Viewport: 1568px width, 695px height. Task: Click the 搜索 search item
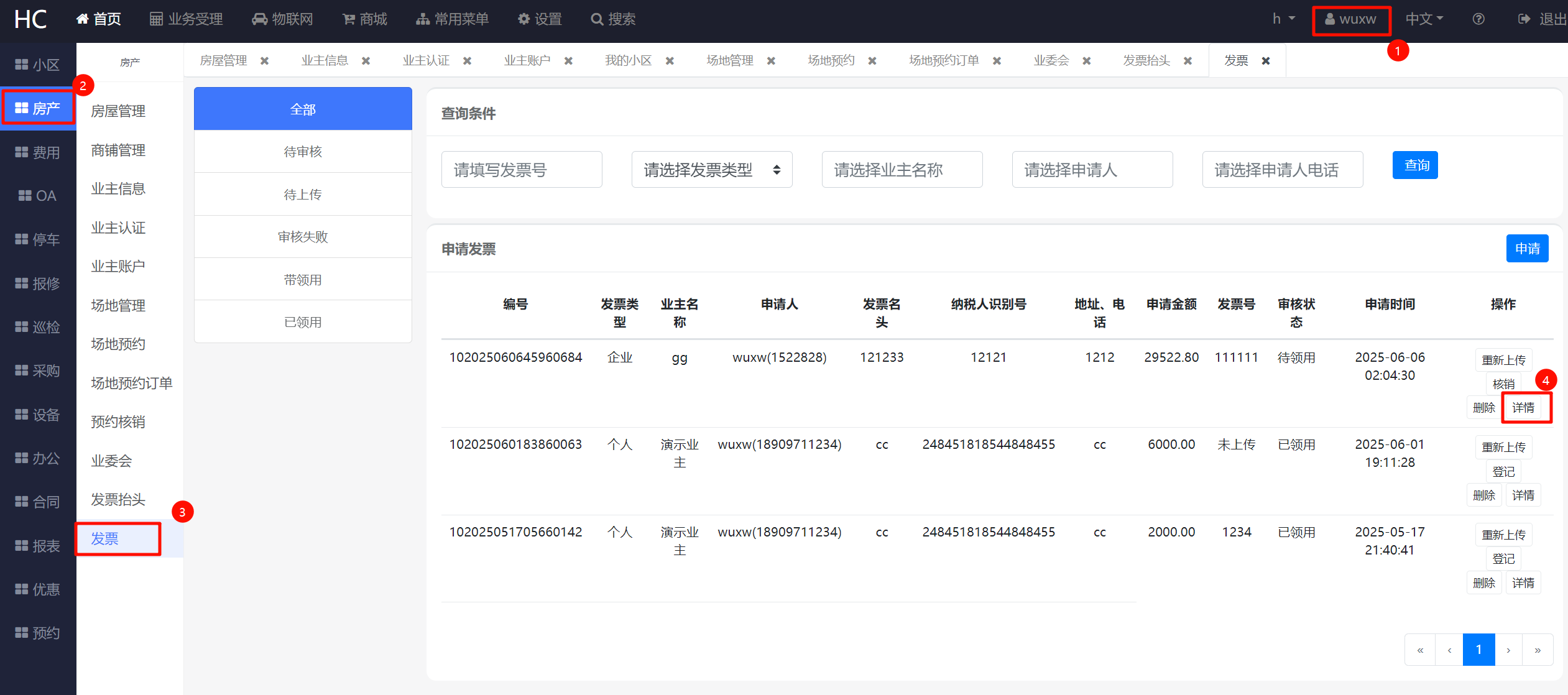tap(613, 19)
